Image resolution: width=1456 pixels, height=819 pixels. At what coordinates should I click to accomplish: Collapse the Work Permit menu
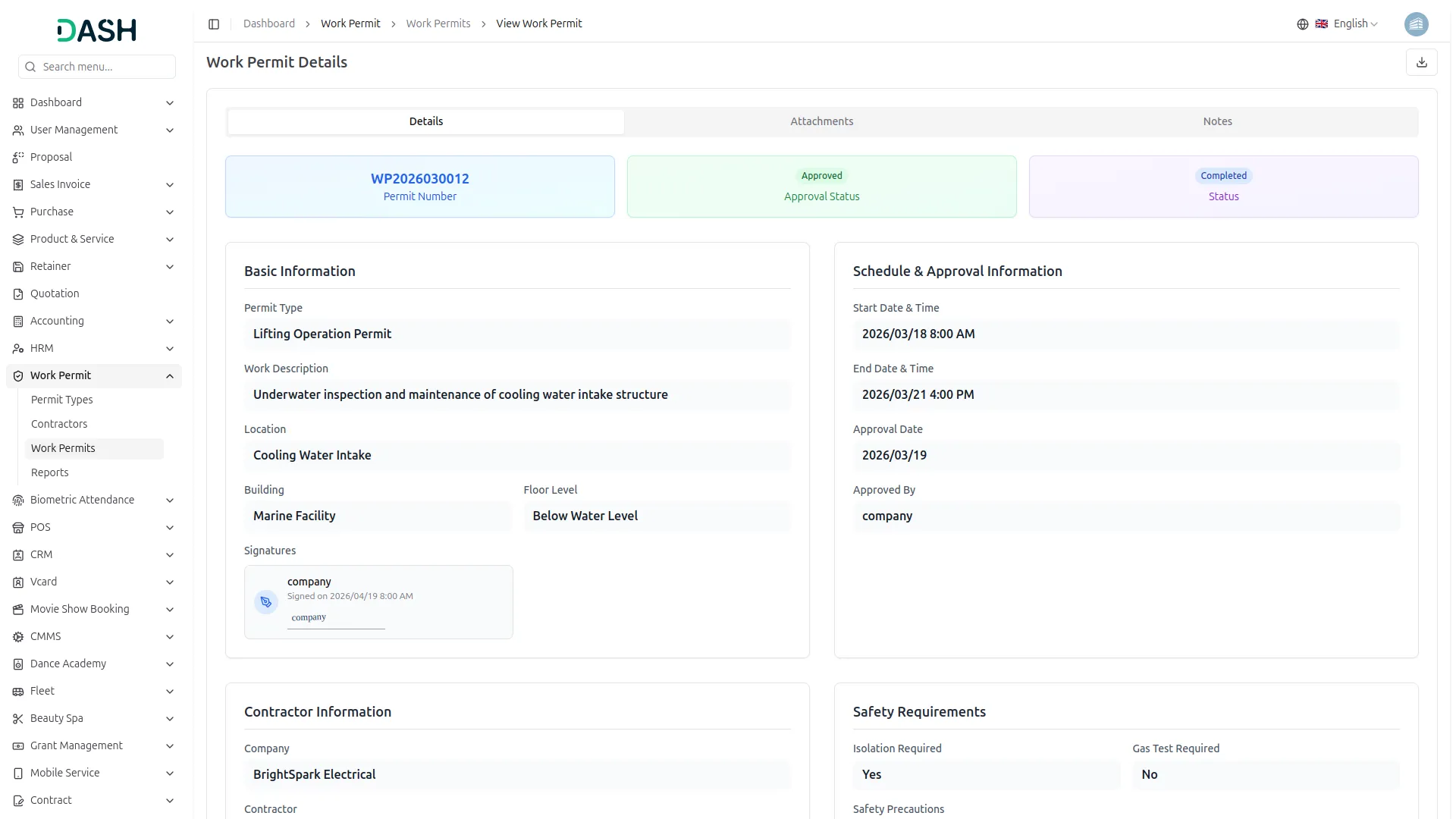click(x=170, y=376)
